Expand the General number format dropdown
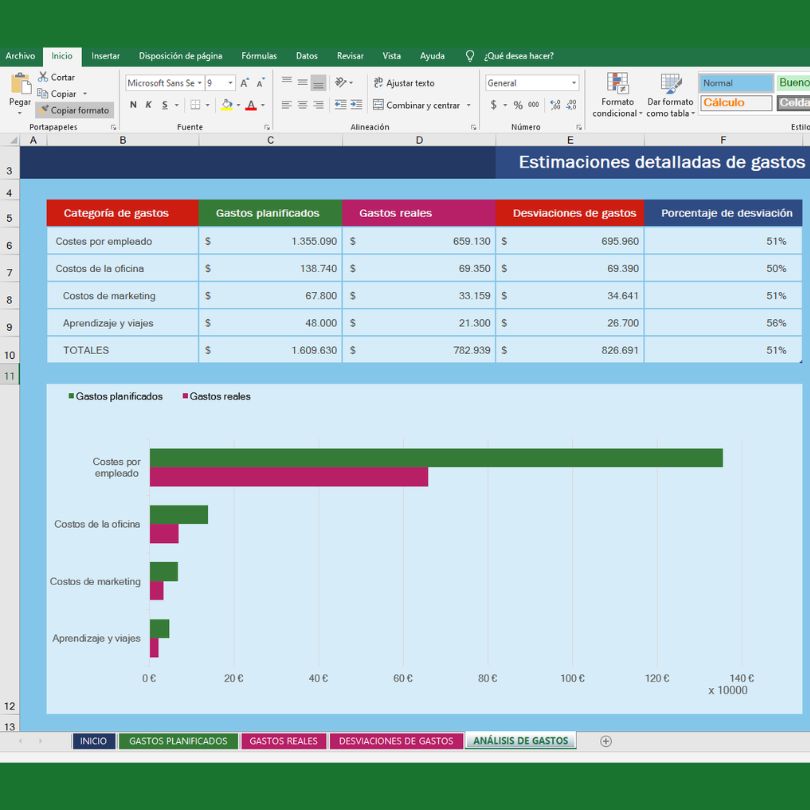 [x=574, y=83]
